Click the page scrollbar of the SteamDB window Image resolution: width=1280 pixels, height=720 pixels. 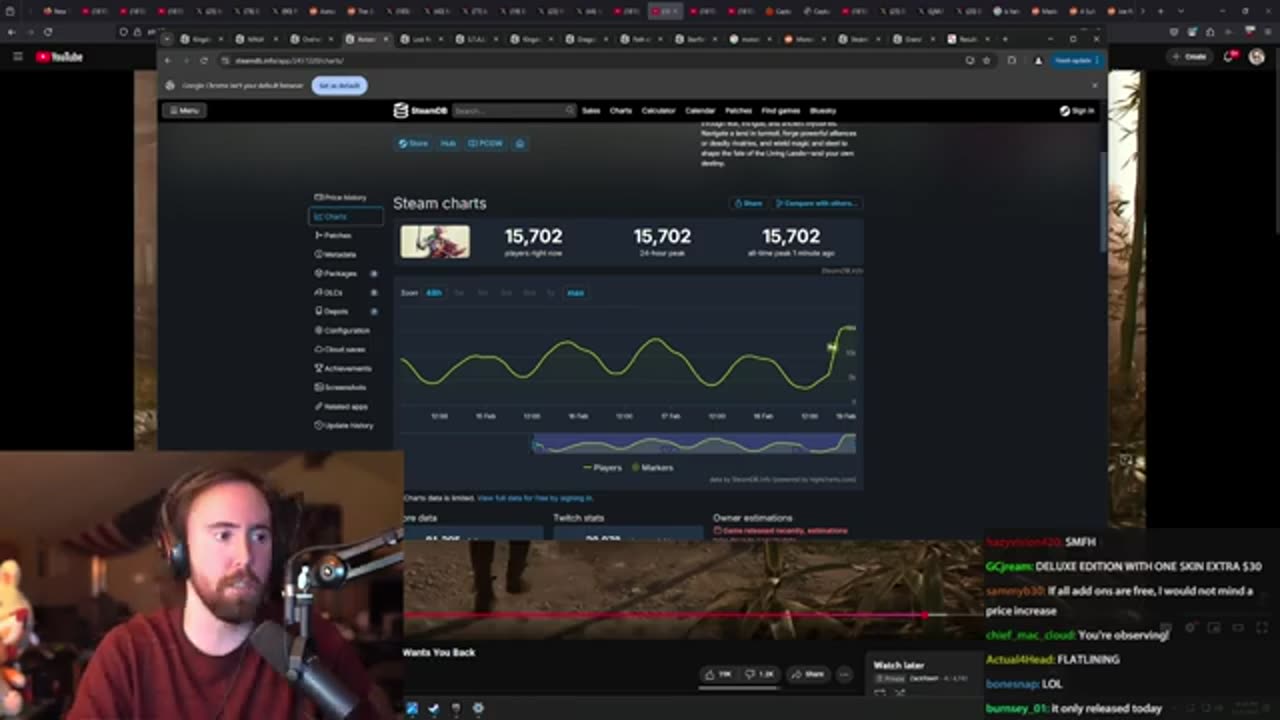pyautogui.click(x=1103, y=200)
